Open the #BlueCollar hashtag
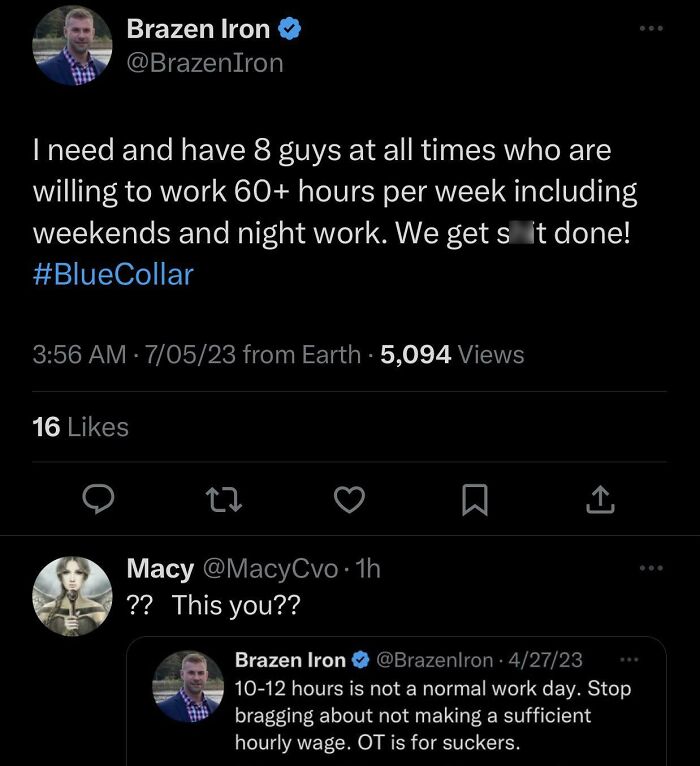The height and width of the screenshot is (766, 700). 113,273
